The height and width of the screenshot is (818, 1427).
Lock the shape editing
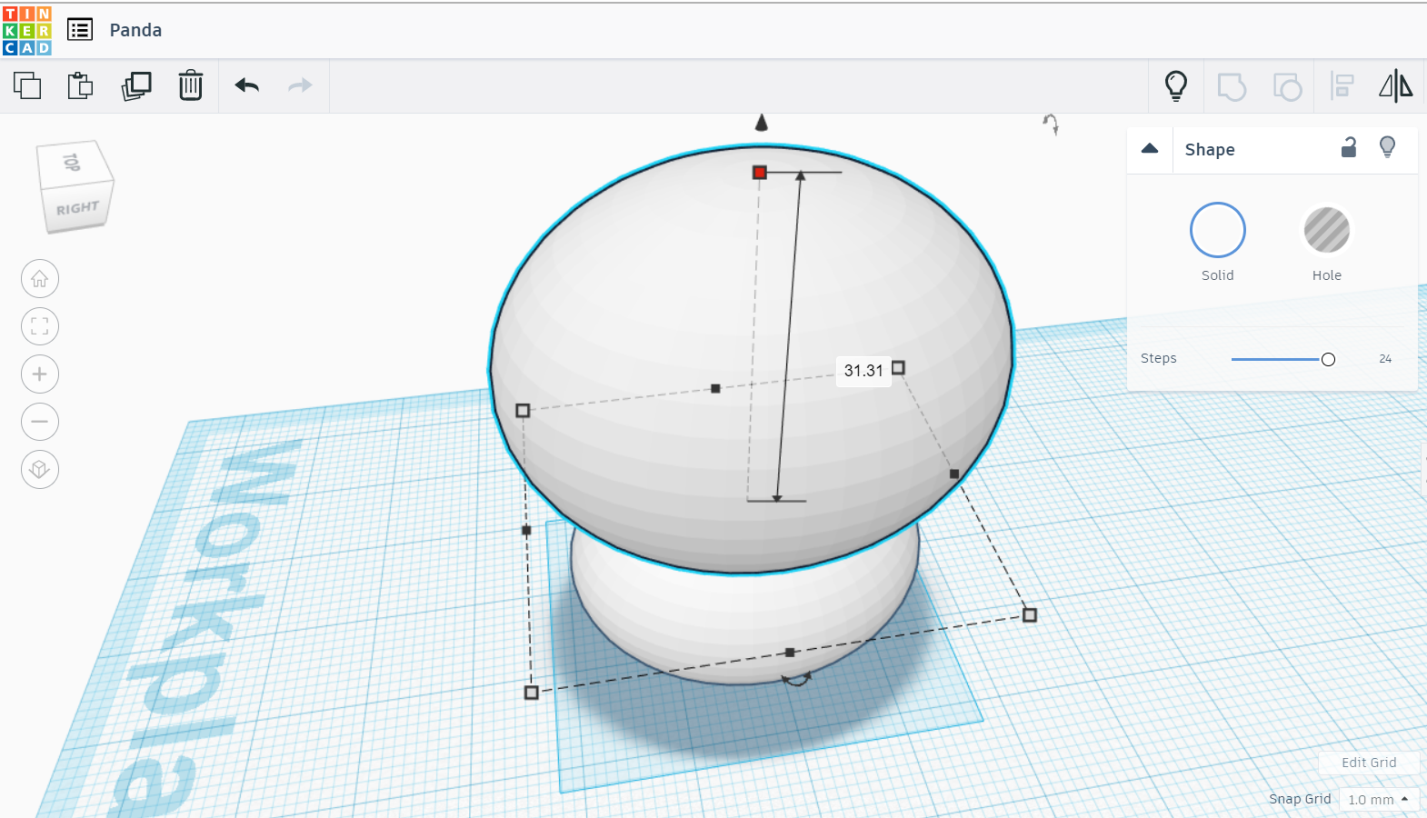(1349, 148)
